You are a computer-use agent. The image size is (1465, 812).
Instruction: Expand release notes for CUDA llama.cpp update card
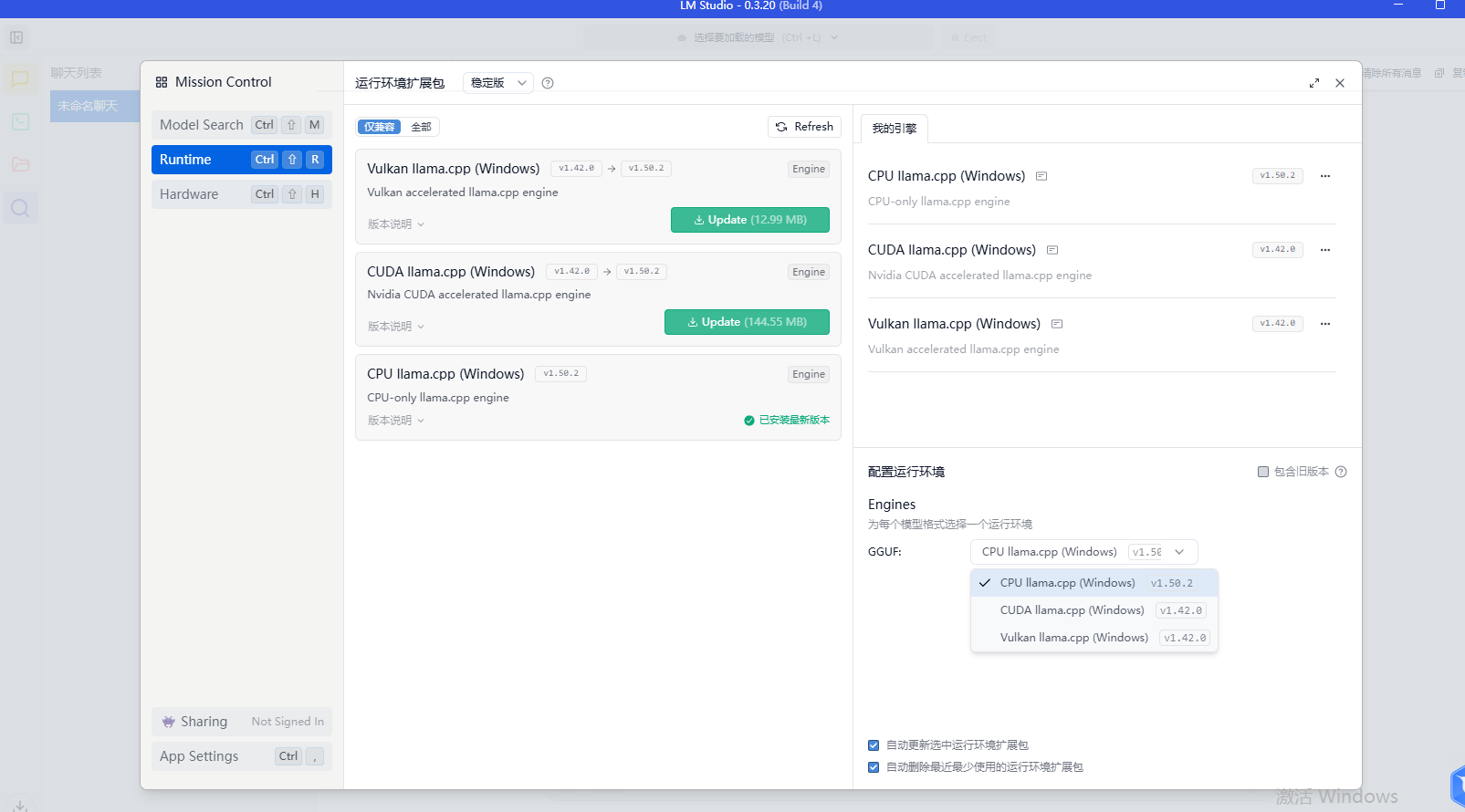click(396, 327)
